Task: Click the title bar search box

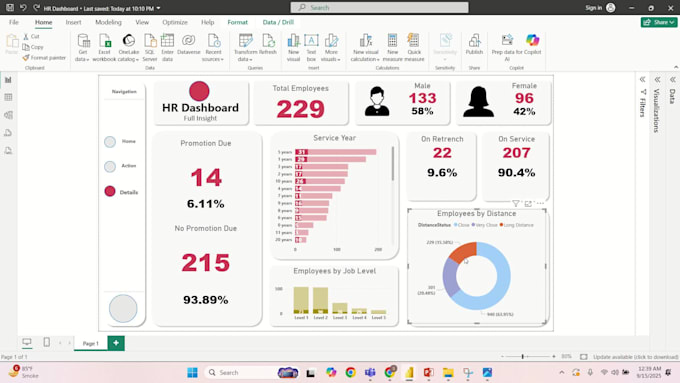Action: 379,7
